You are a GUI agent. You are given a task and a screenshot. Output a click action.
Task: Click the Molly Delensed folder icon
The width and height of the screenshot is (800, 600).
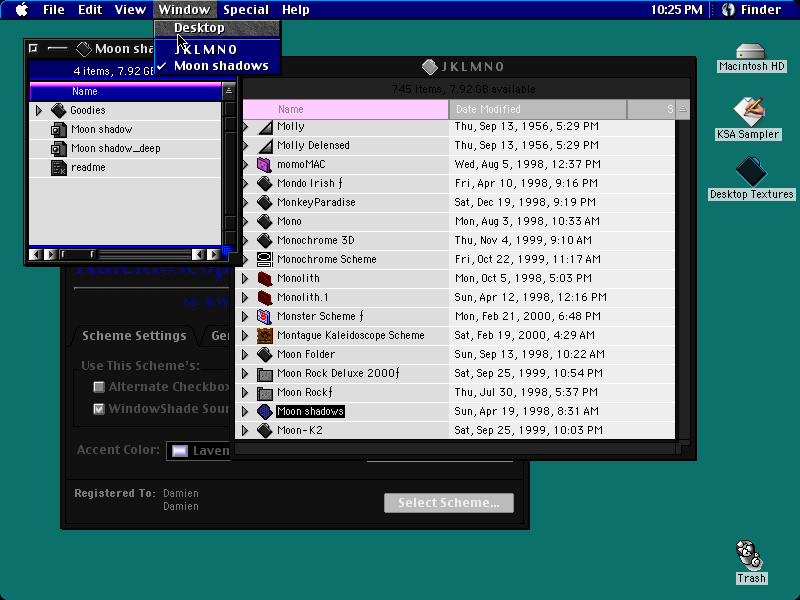click(265, 145)
